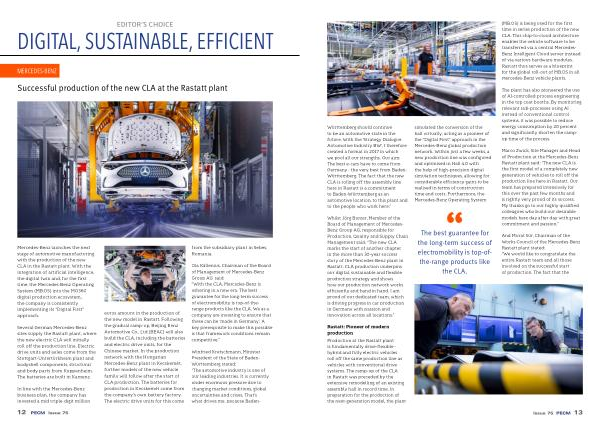Open the battery production hall photo
600x424 pixels.
click(x=411, y=68)
